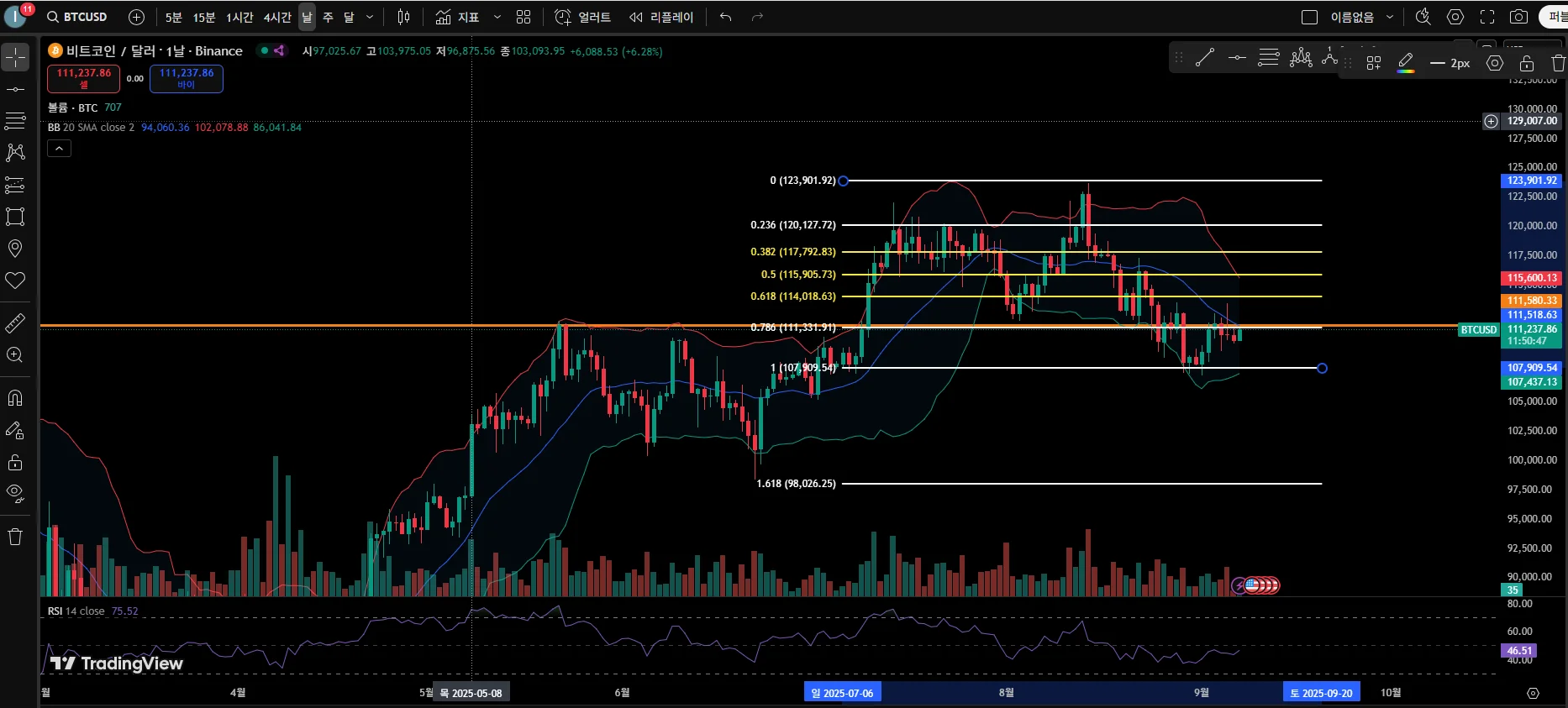Image resolution: width=1568 pixels, height=708 pixels.
Task: Switch to 1시간 timeframe
Action: coord(239,17)
